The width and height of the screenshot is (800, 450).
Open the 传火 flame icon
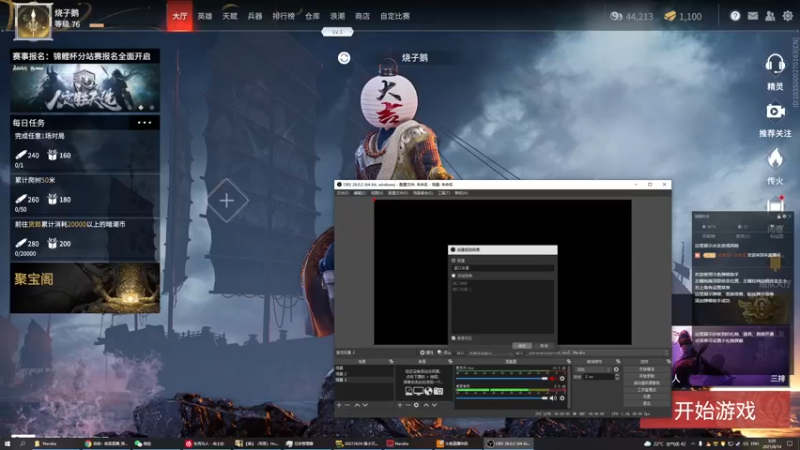point(775,159)
